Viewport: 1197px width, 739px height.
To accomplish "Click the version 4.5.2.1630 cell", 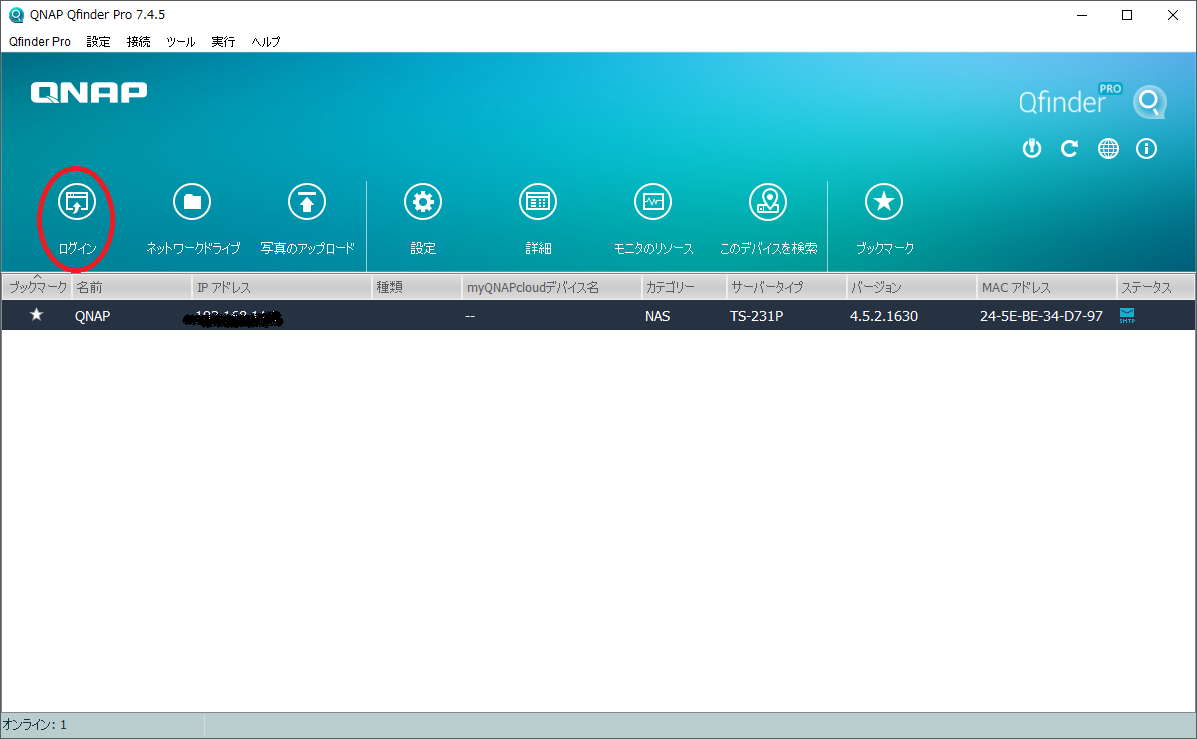I will coord(884,316).
